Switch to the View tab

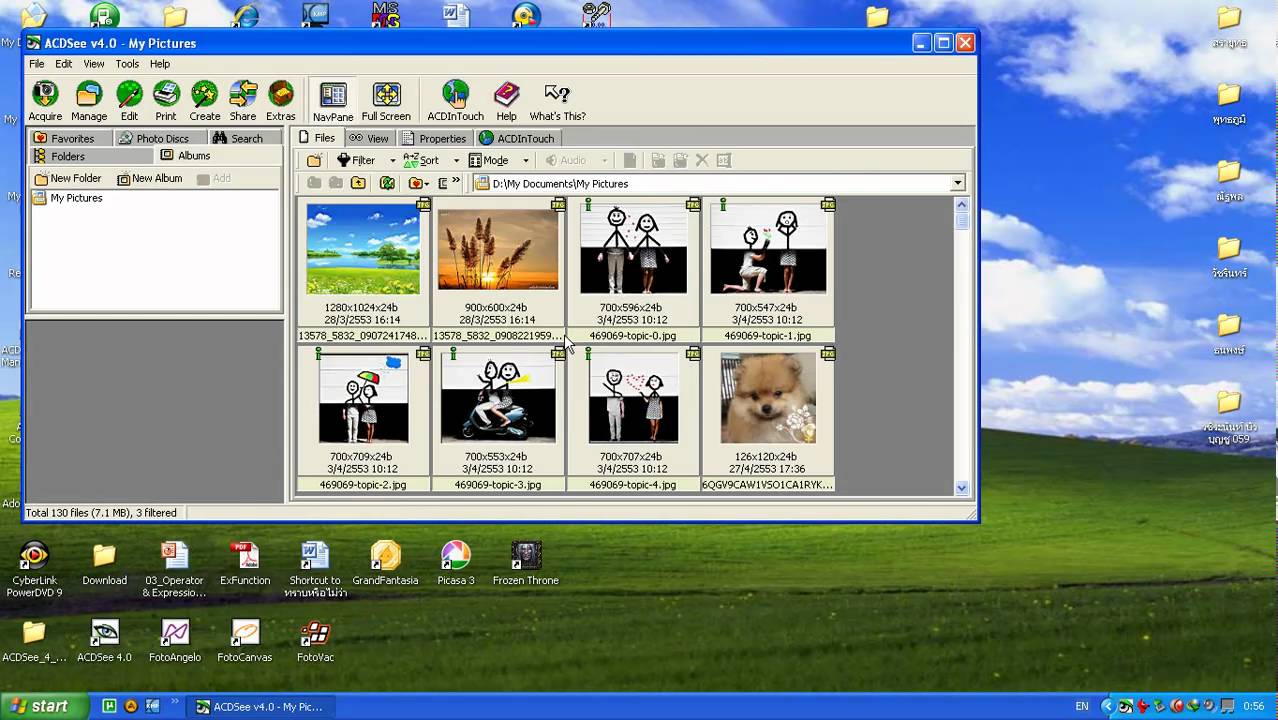click(x=369, y=138)
